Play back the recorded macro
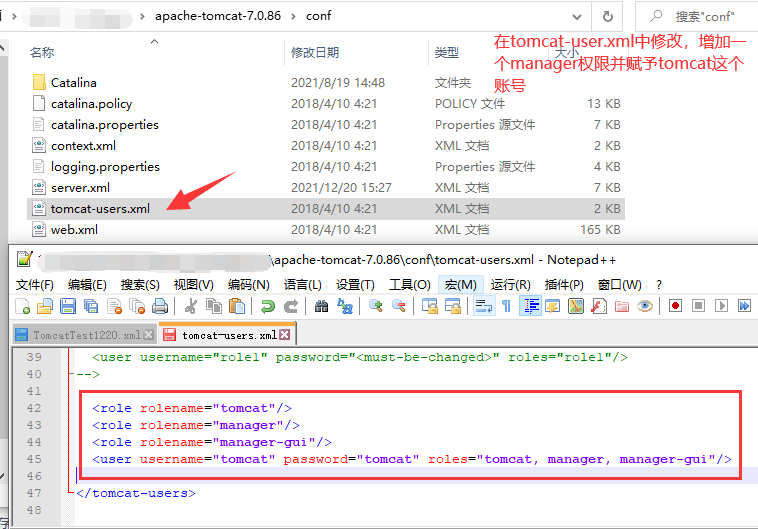 click(x=721, y=306)
